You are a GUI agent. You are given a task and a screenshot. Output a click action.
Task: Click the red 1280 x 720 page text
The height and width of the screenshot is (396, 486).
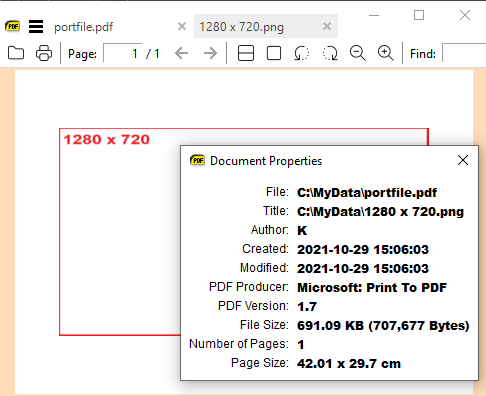(107, 140)
